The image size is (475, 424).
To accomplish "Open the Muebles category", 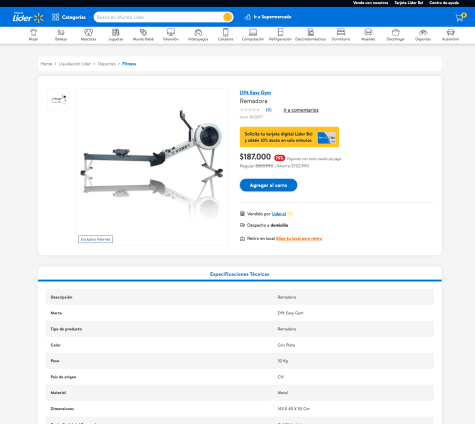I will (368, 35).
